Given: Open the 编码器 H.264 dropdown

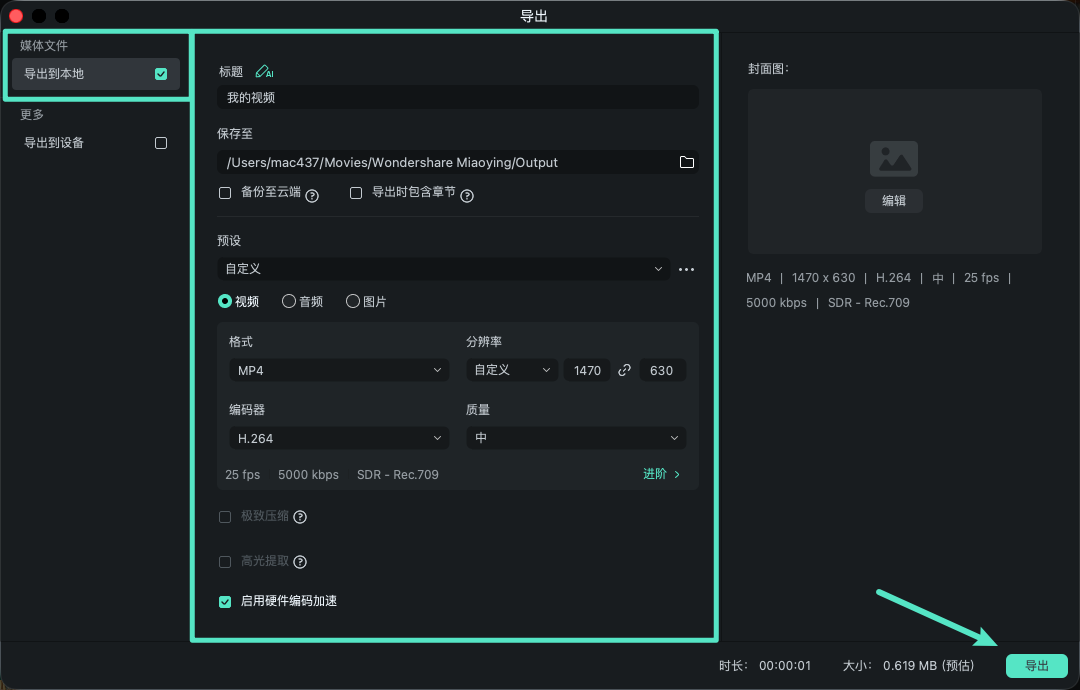Looking at the screenshot, I should (x=339, y=438).
